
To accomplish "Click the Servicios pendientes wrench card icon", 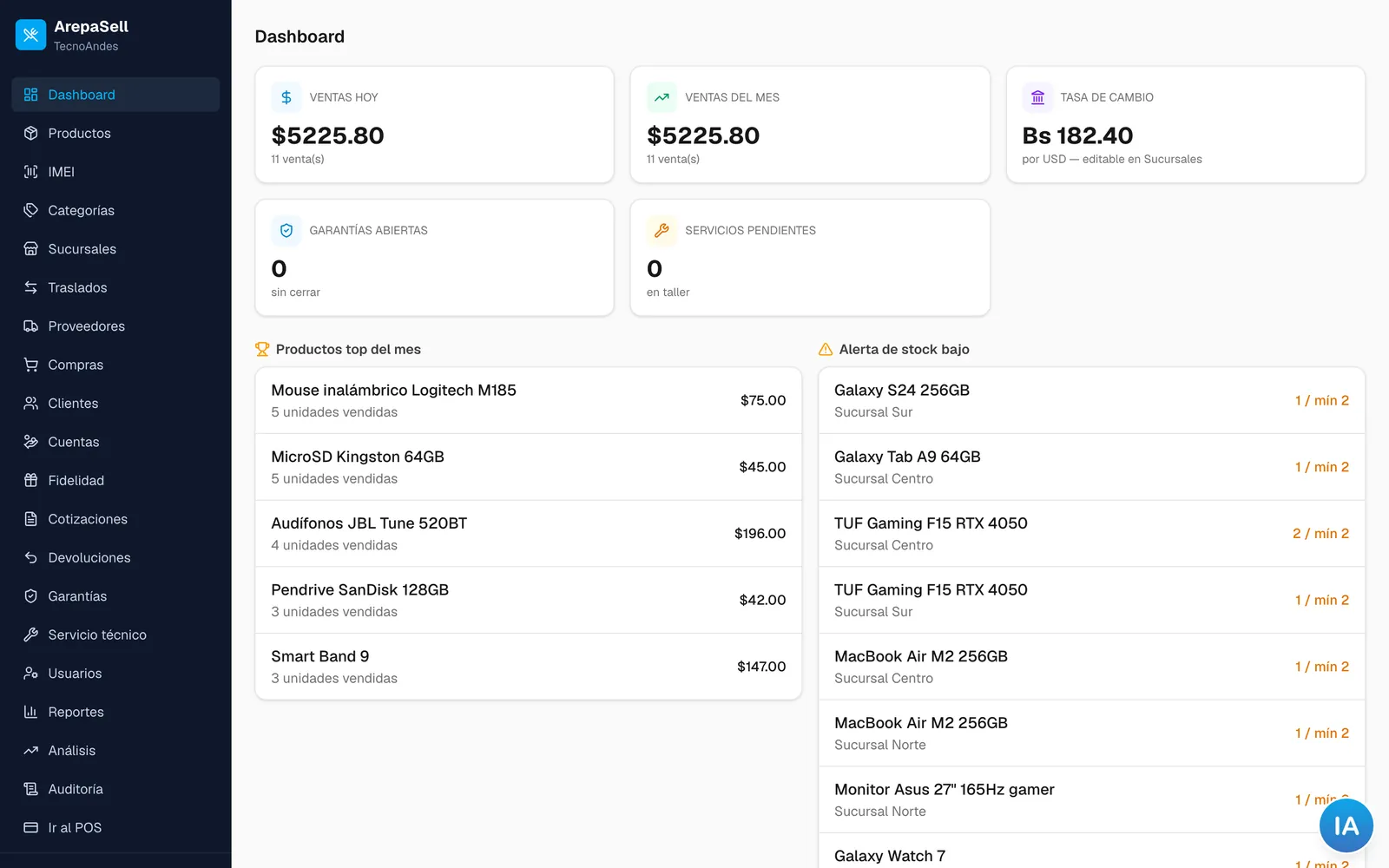I will point(662,230).
